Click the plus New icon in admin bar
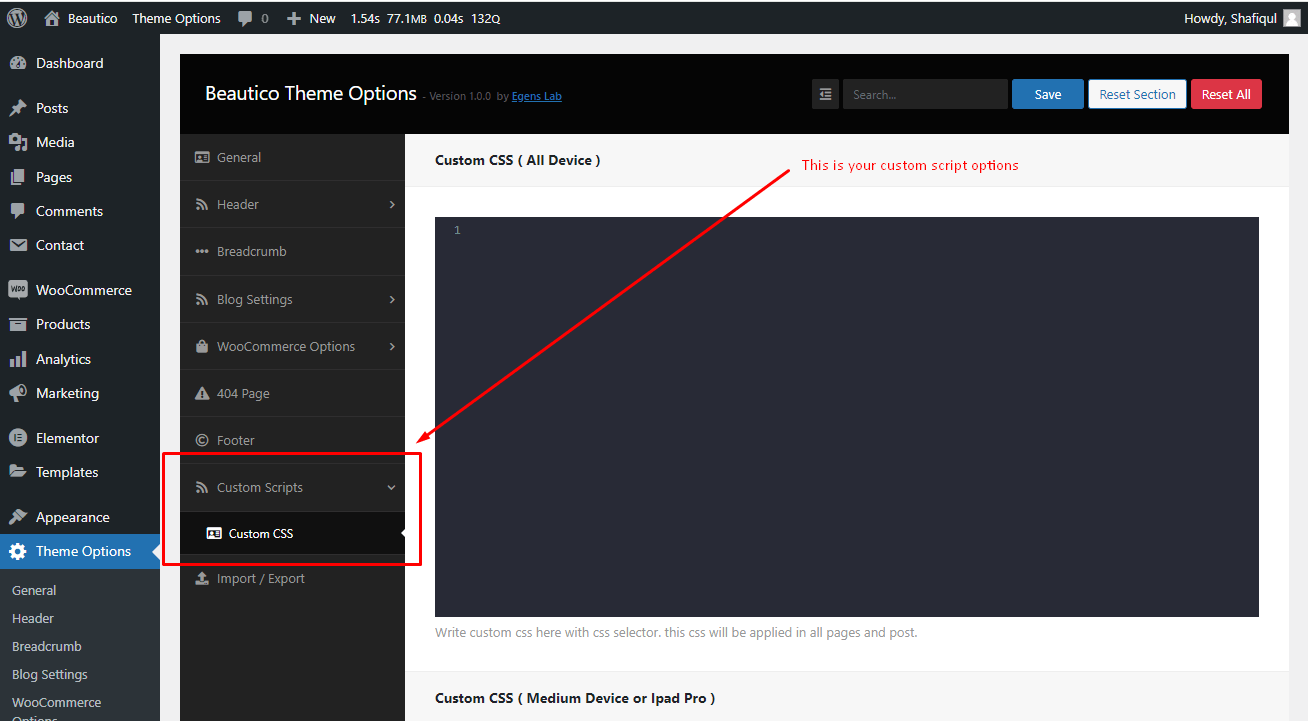 pyautogui.click(x=294, y=18)
